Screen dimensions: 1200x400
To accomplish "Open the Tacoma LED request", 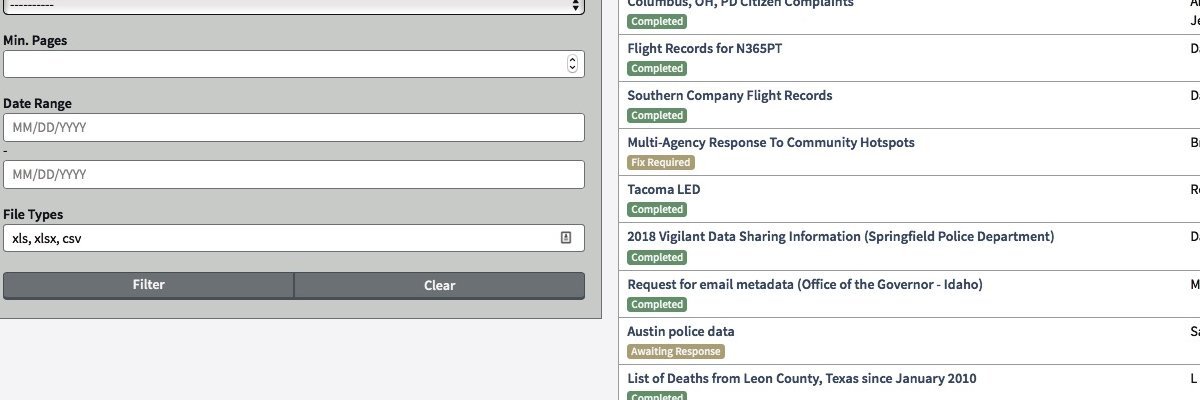I will (664, 189).
